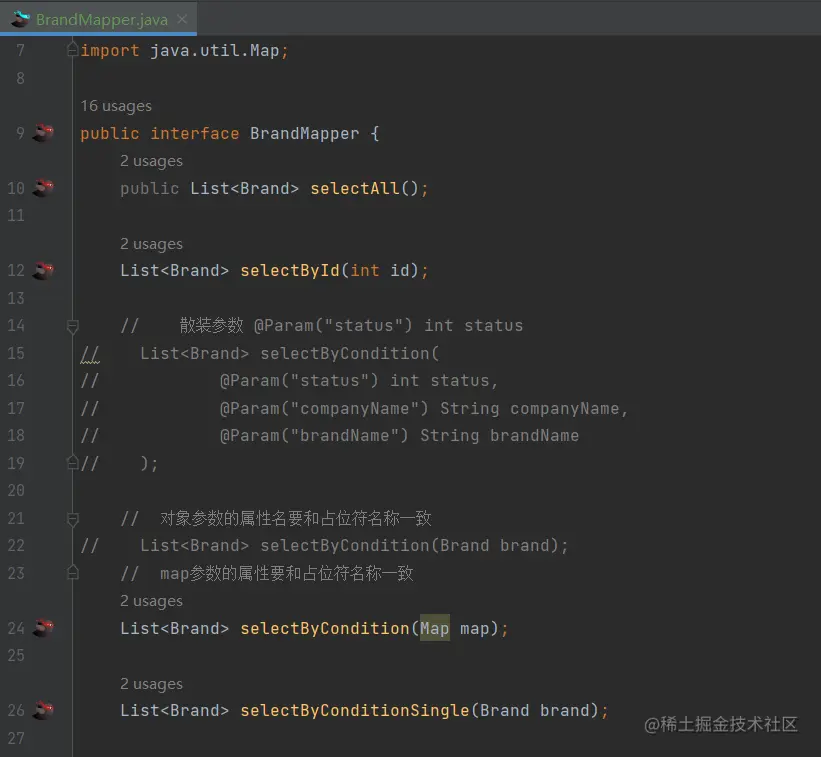The height and width of the screenshot is (757, 821).
Task: Click MyBatis gutter icon on selectById line
Action: tap(43, 271)
